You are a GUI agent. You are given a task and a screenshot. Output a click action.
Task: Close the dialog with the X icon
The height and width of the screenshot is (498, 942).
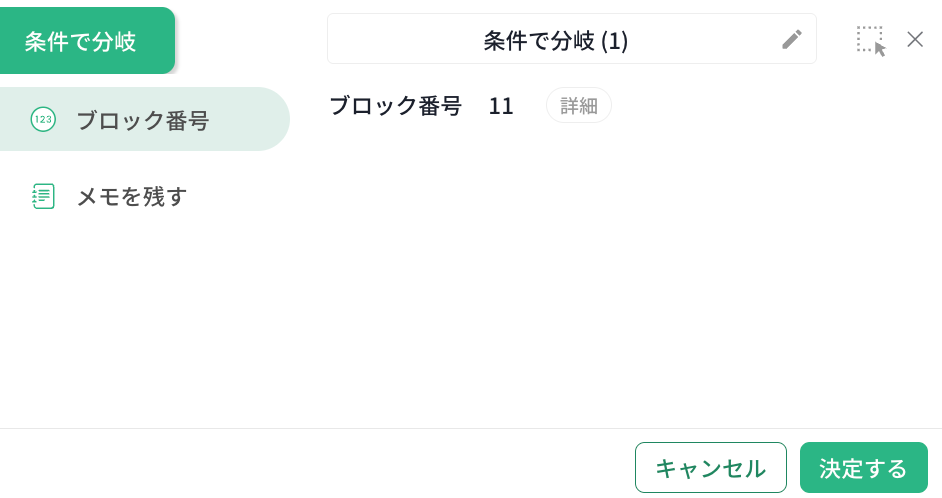pos(915,40)
